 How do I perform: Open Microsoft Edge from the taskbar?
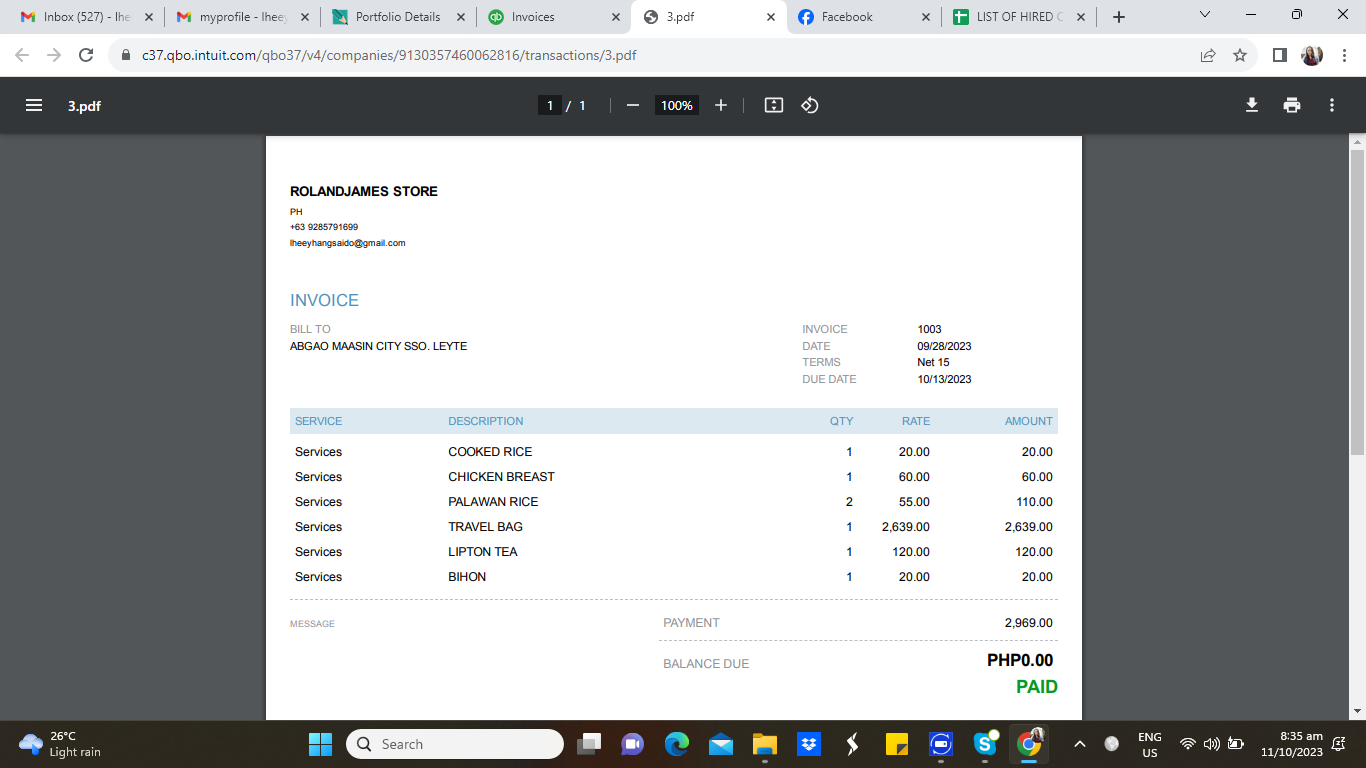tap(677, 744)
